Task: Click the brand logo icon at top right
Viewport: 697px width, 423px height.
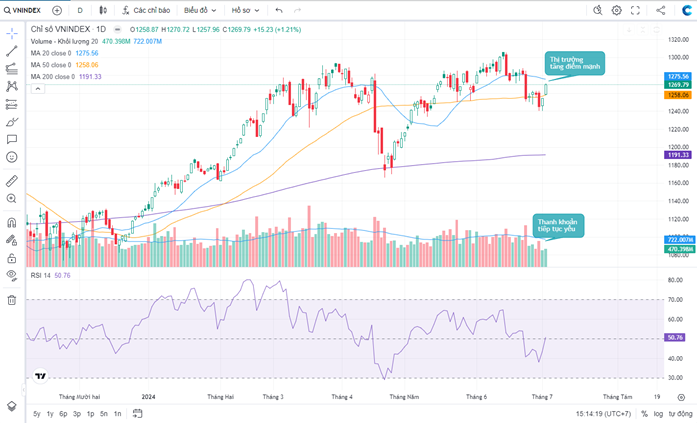Action: pyautogui.click(x=687, y=10)
